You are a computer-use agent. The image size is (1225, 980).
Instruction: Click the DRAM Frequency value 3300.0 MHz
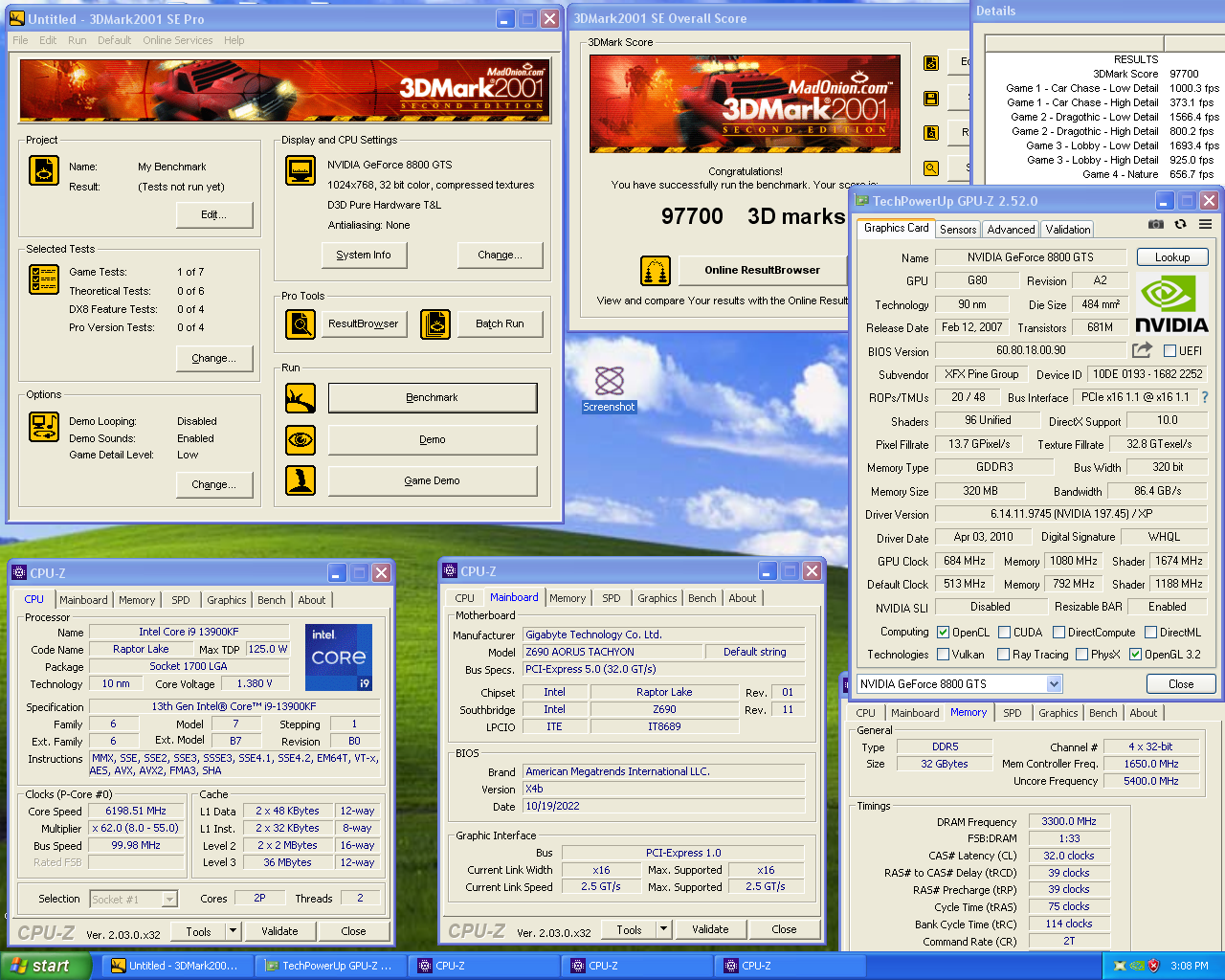point(1069,822)
